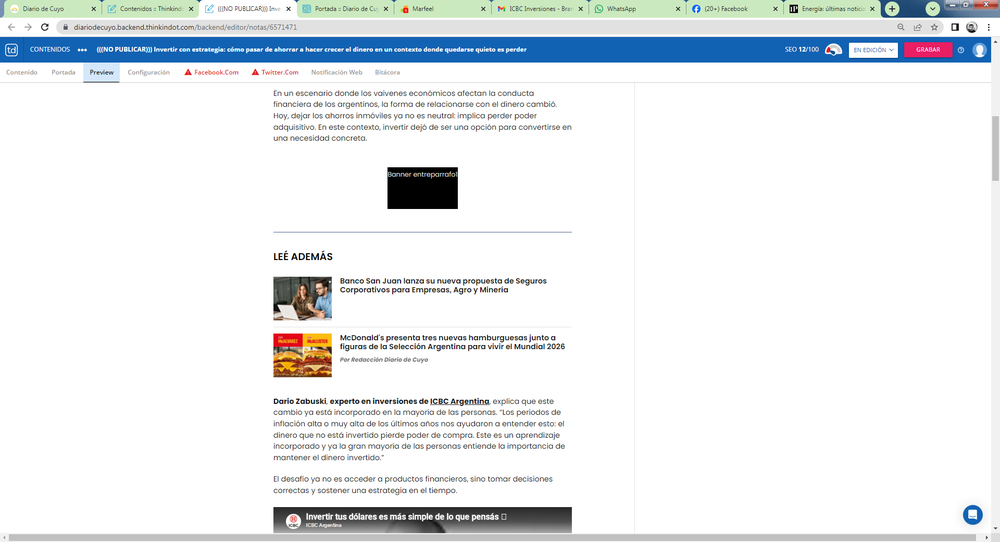Open the McDonald's article thumbnail
1000x542 pixels.
[x=302, y=355]
